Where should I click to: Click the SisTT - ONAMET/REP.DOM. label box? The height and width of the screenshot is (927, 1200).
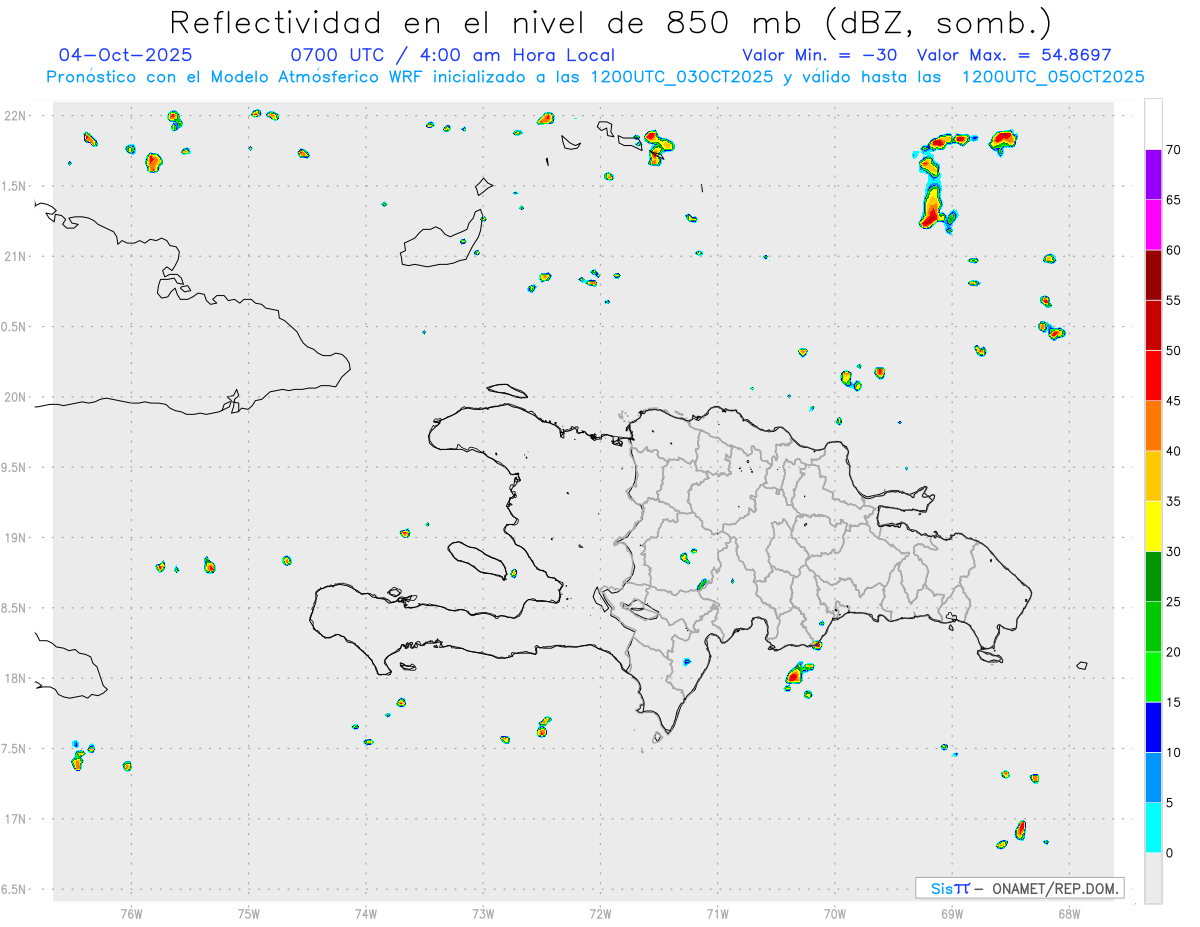(1019, 888)
